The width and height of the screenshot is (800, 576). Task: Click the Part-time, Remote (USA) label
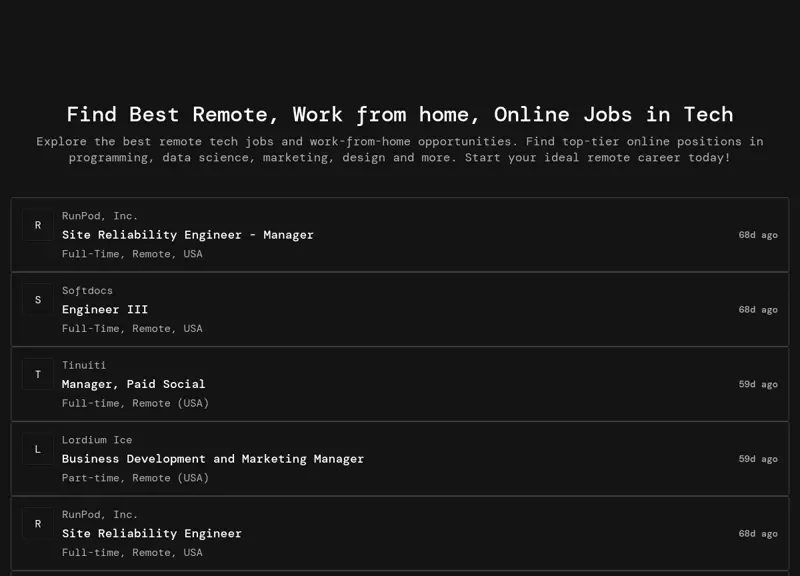coord(135,477)
